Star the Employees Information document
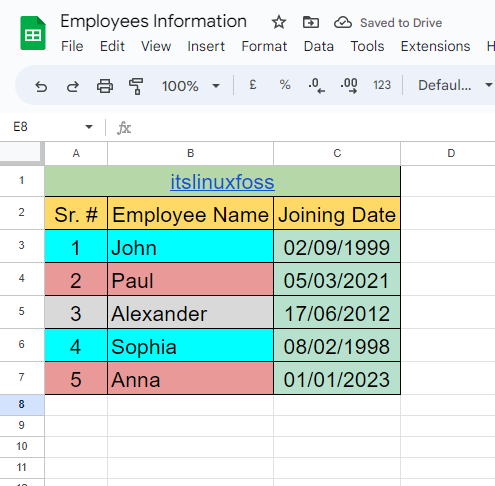Viewport: 495px width, 486px height. pyautogui.click(x=279, y=23)
